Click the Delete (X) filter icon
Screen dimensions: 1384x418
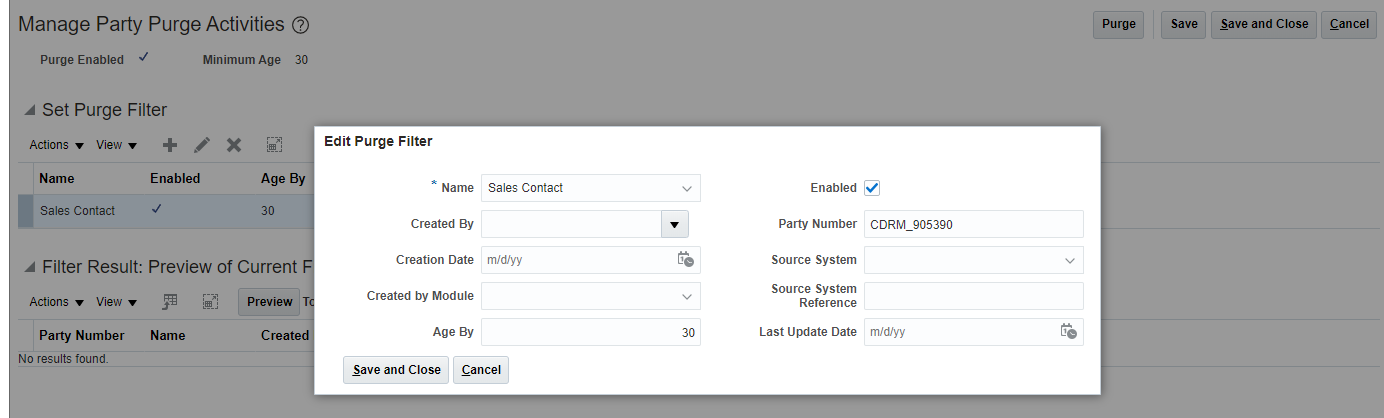(x=234, y=145)
